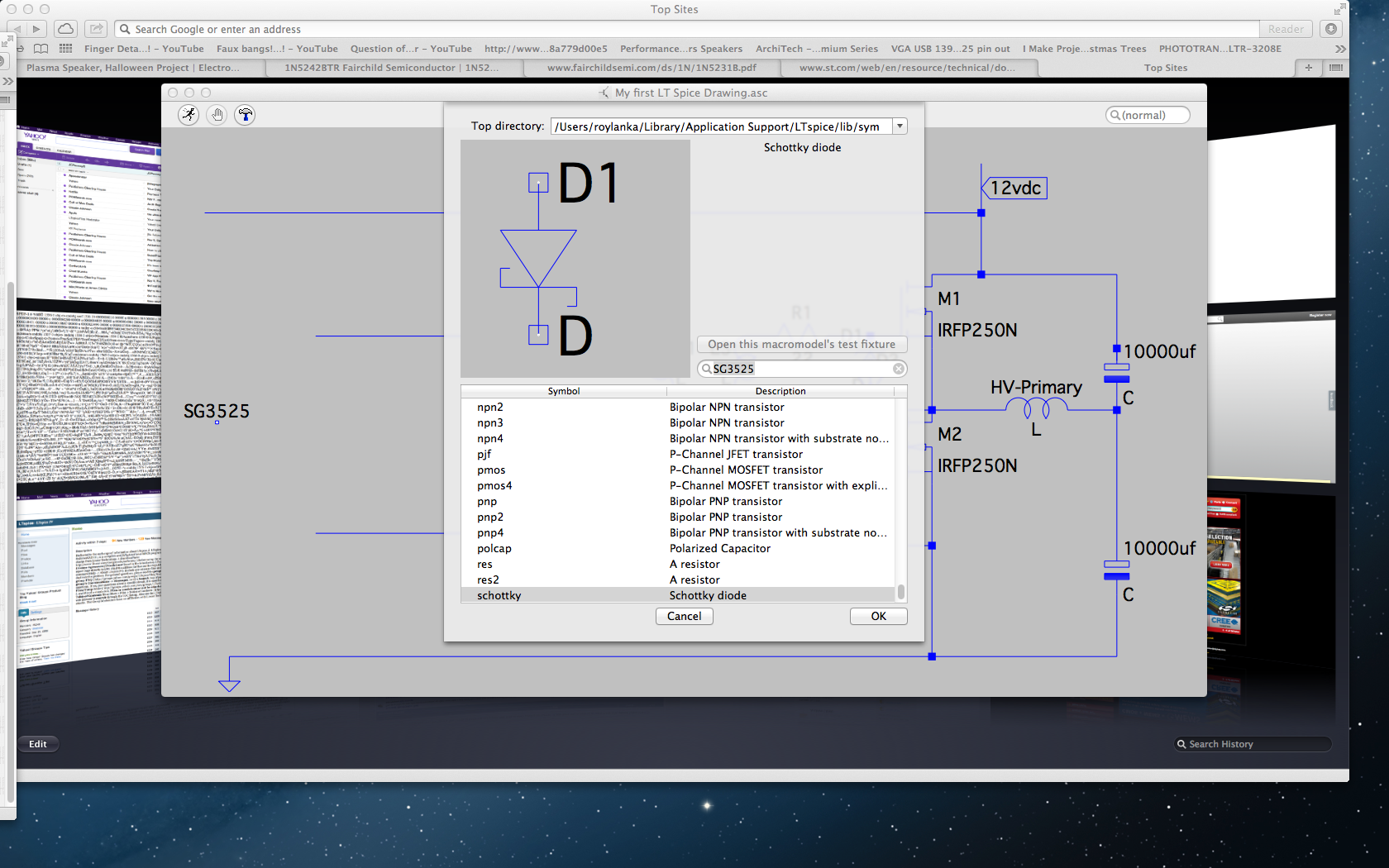Click Cancel in the component dialog

pos(684,616)
